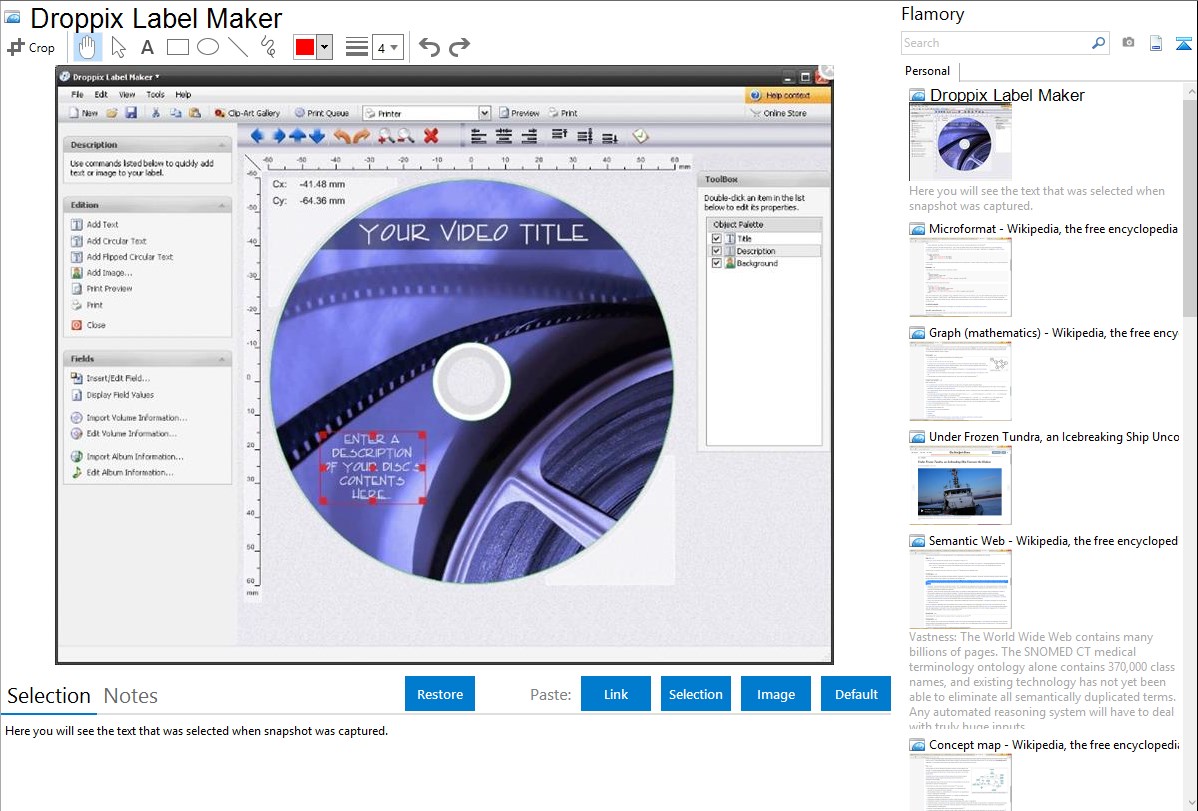This screenshot has width=1198, height=811.
Task: Click the undo arrow in Flamory toolbar
Action: 429,47
